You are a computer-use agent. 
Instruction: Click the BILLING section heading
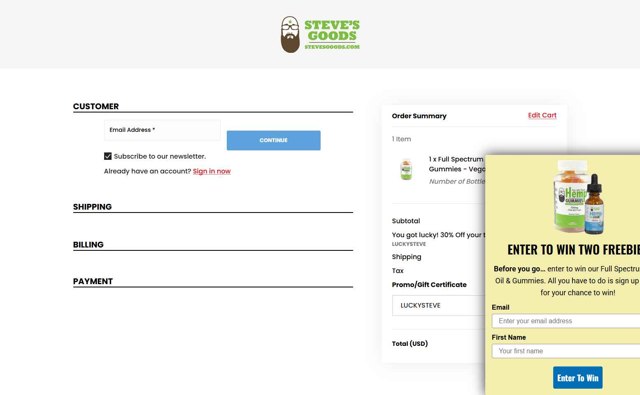point(88,245)
